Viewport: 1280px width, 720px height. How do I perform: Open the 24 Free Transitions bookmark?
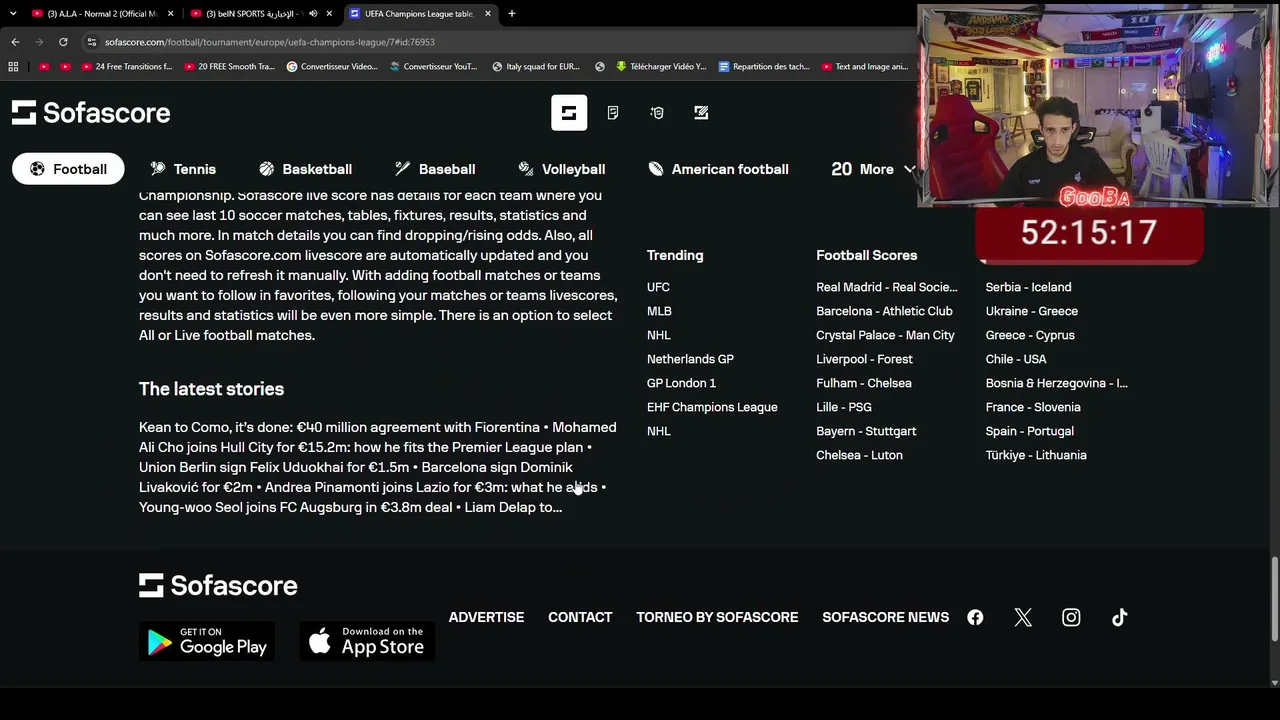click(126, 67)
